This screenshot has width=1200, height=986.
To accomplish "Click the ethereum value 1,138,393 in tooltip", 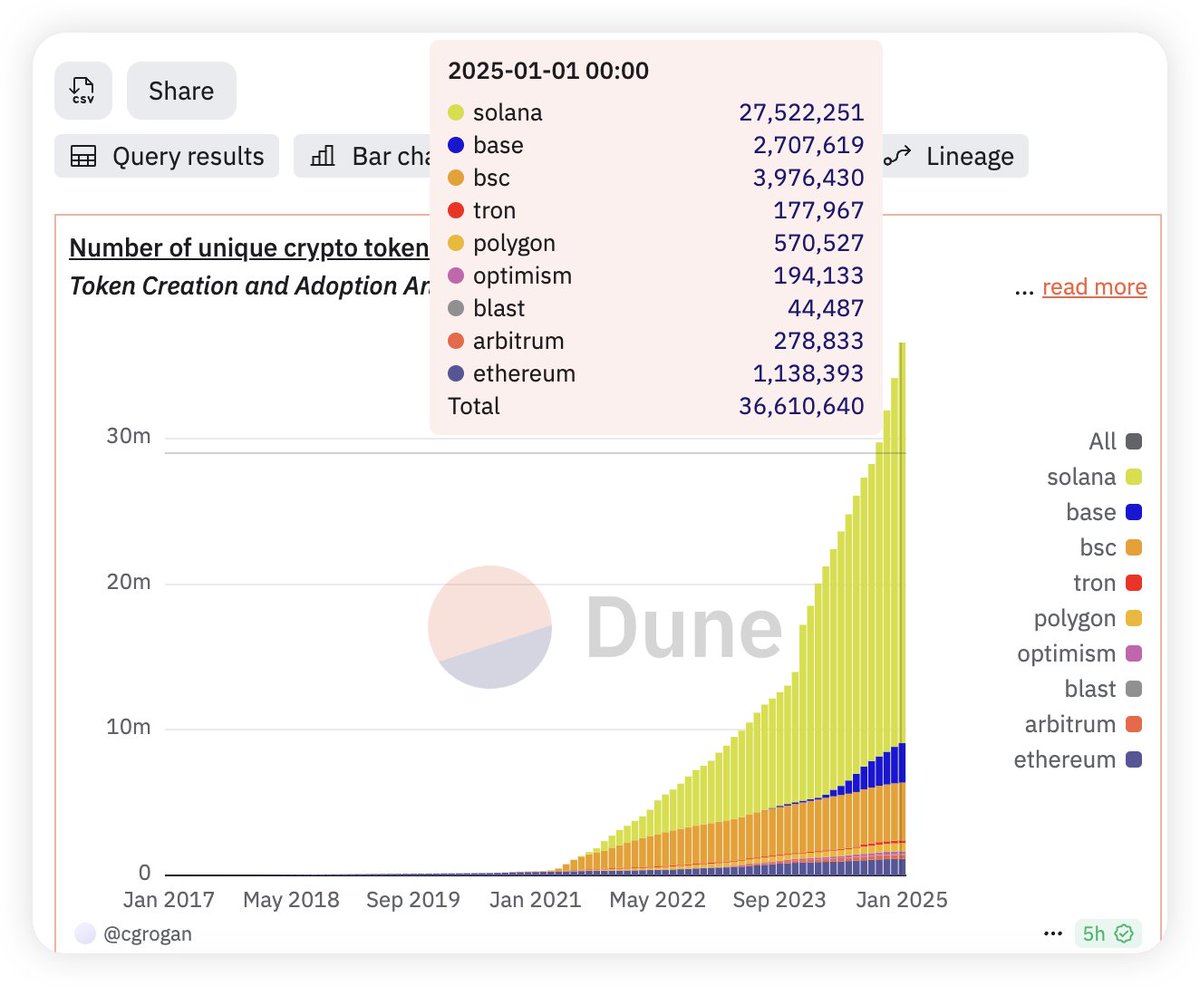I will (810, 374).
